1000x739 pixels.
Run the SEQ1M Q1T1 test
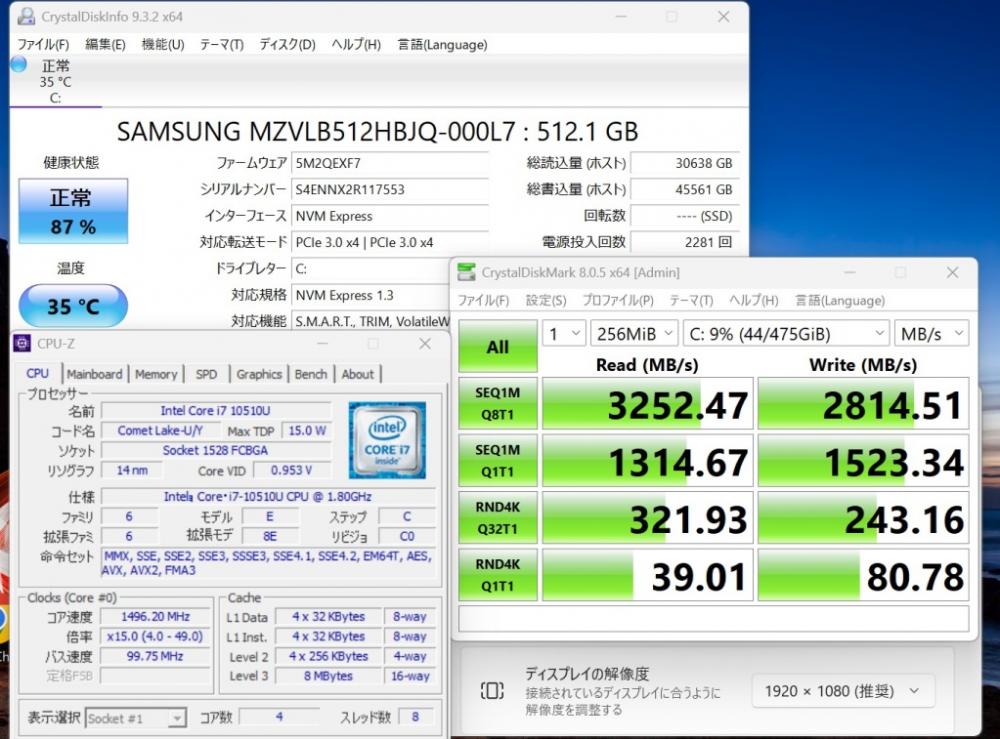pyautogui.click(x=497, y=460)
